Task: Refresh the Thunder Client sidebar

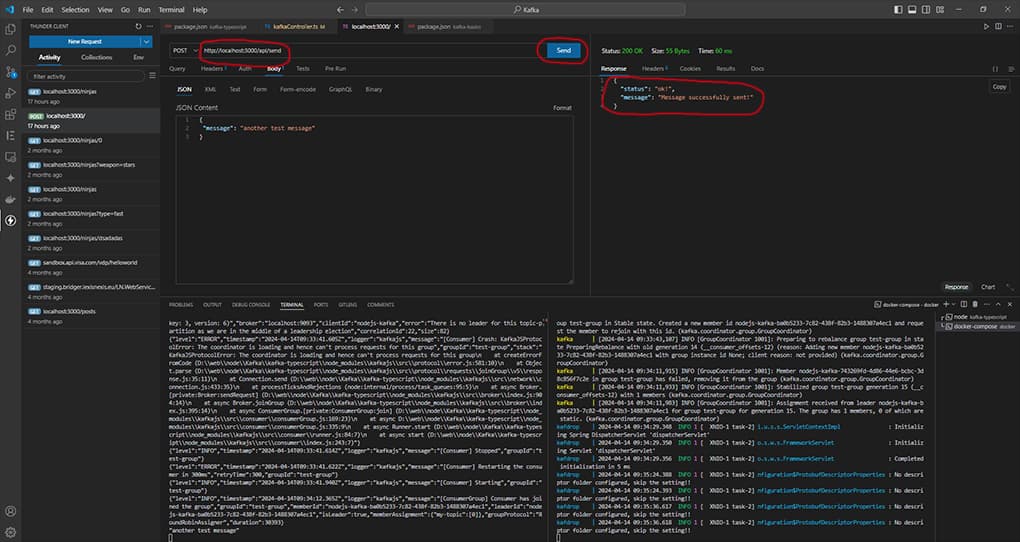Action: pyautogui.click(x=137, y=27)
